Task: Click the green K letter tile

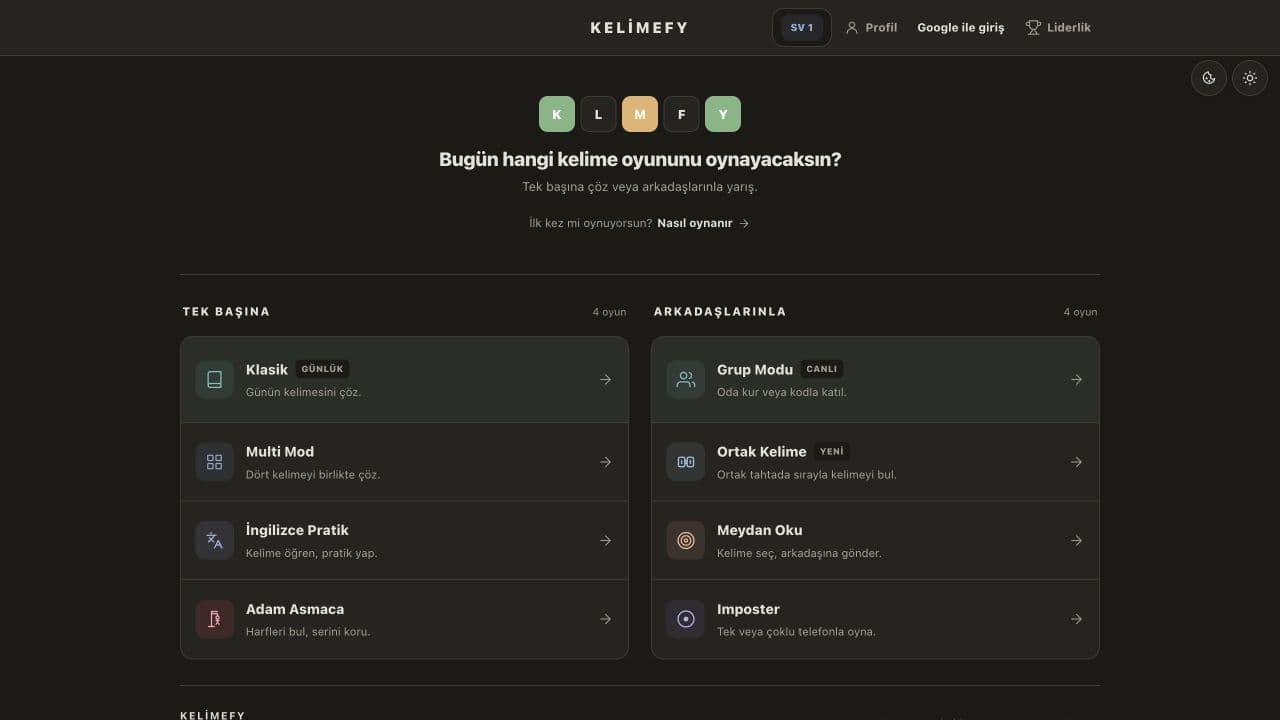Action: click(x=557, y=114)
